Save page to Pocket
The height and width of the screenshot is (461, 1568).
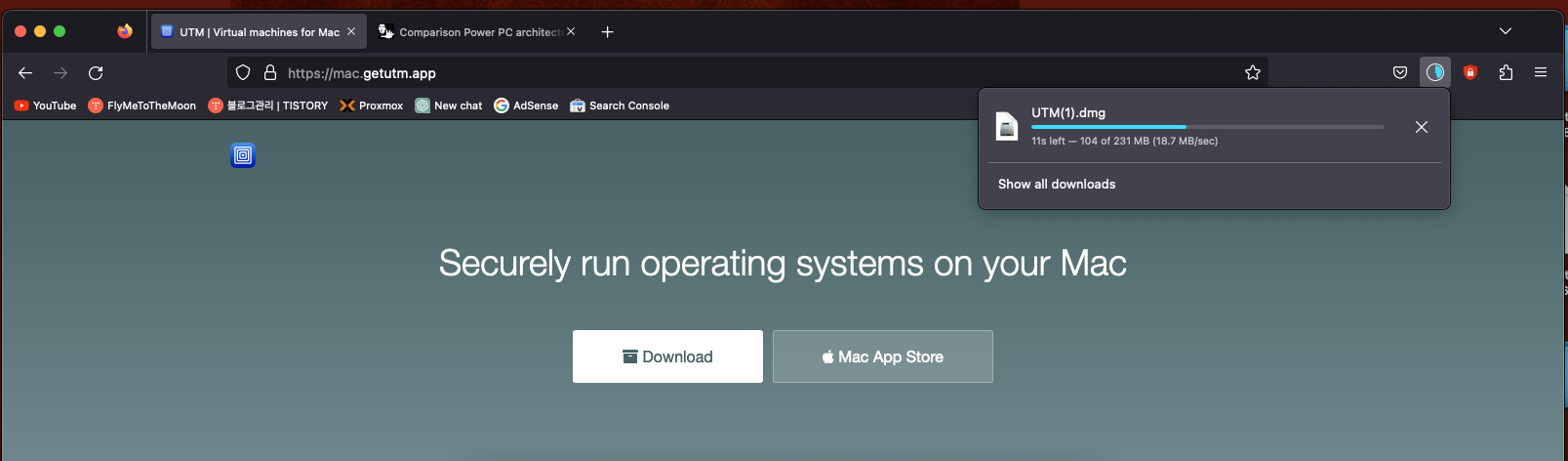click(x=1400, y=72)
